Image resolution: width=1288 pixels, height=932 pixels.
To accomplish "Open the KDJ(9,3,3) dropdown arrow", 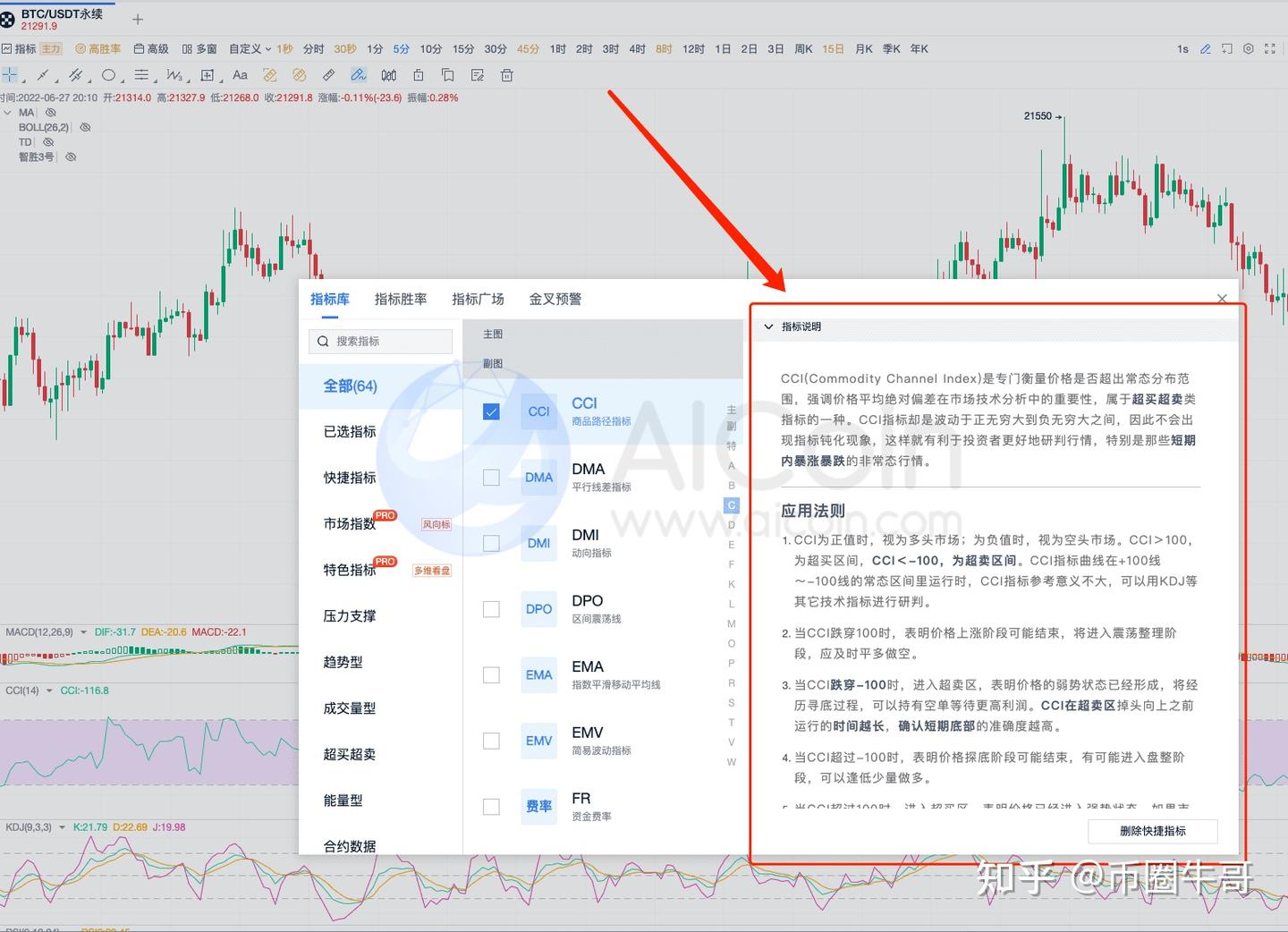I will coord(62,827).
